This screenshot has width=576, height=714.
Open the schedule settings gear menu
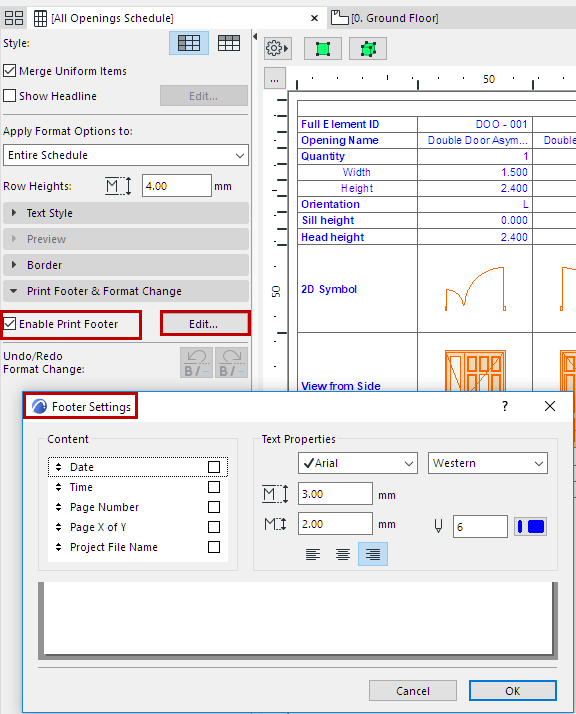point(277,48)
